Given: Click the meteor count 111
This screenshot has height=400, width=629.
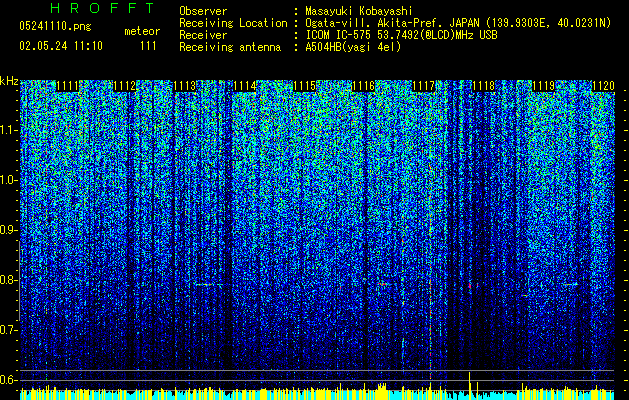Looking at the screenshot, I should point(148,46).
